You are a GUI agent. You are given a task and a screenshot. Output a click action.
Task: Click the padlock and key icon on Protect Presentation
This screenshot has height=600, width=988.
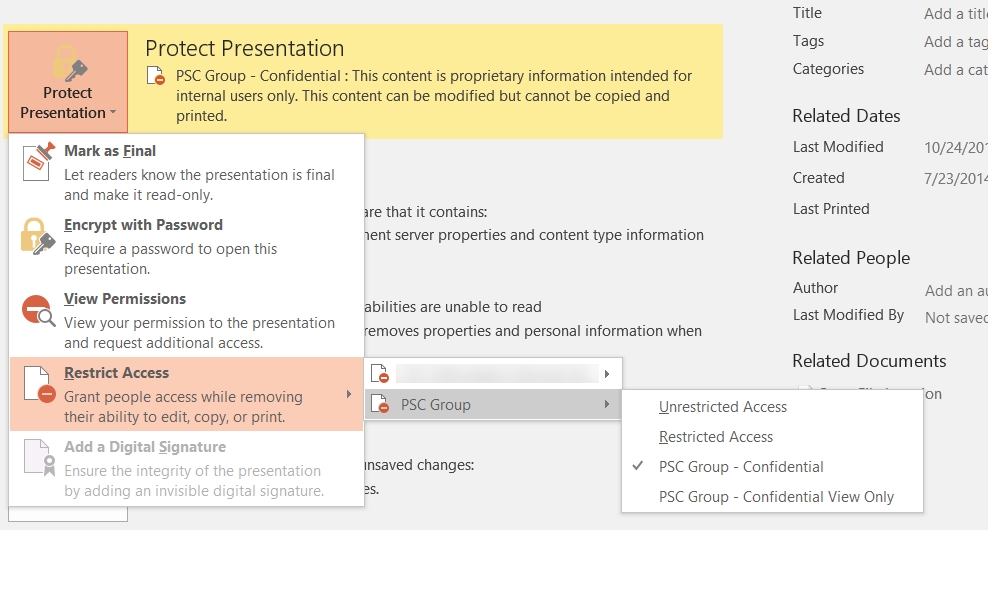[69, 63]
